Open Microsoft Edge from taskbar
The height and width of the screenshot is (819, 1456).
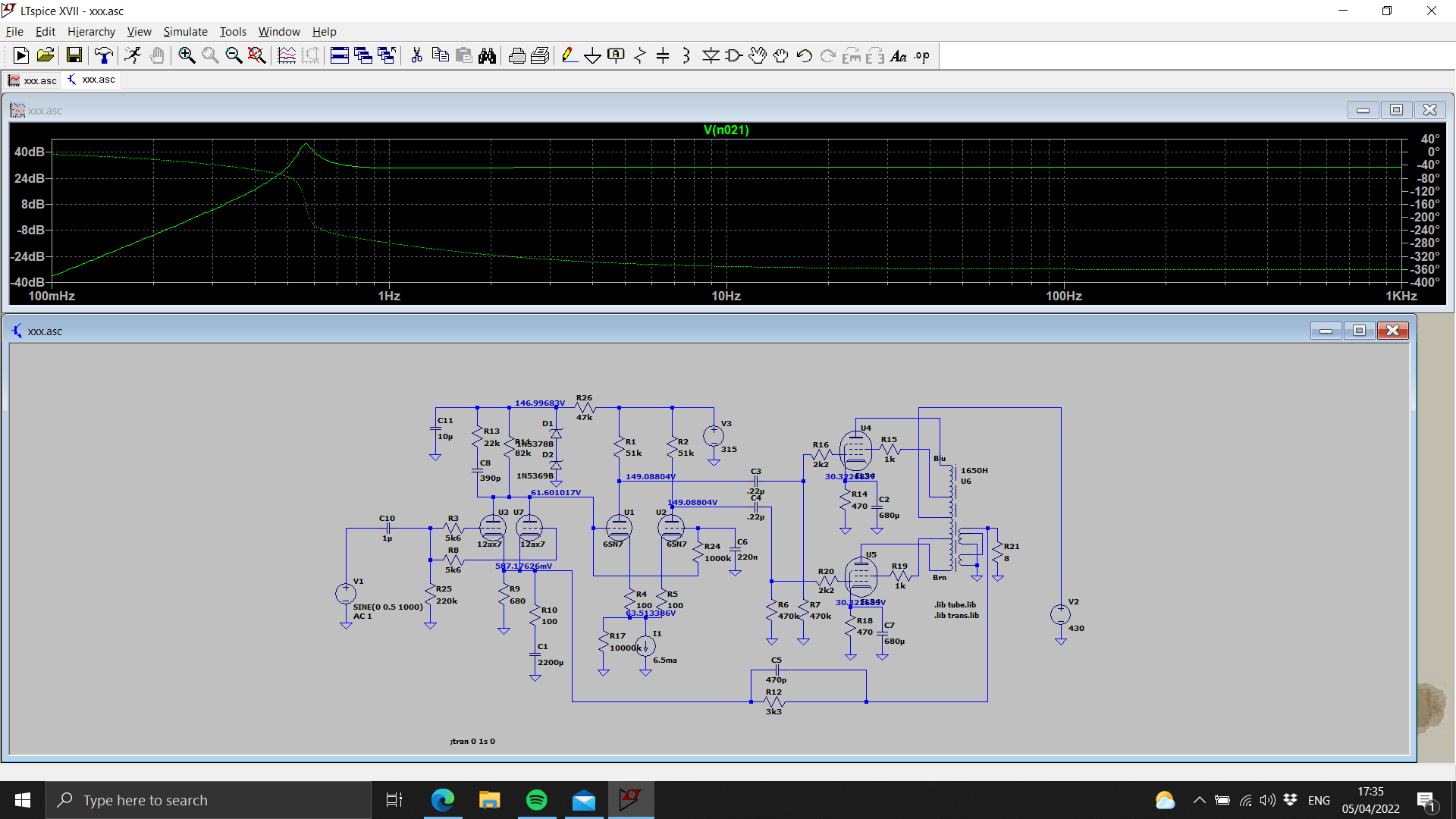[442, 800]
